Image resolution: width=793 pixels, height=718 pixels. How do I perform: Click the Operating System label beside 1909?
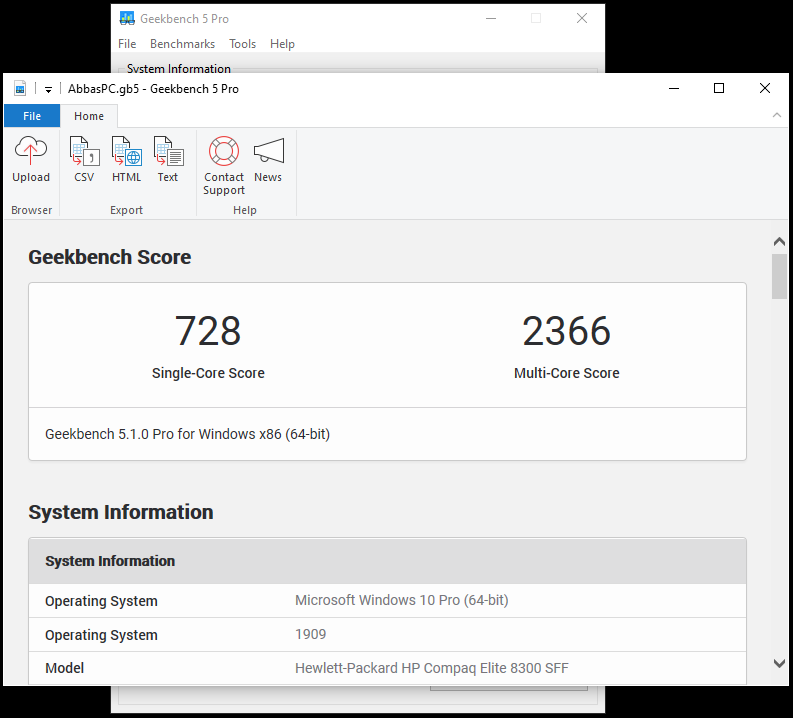[x=101, y=635]
